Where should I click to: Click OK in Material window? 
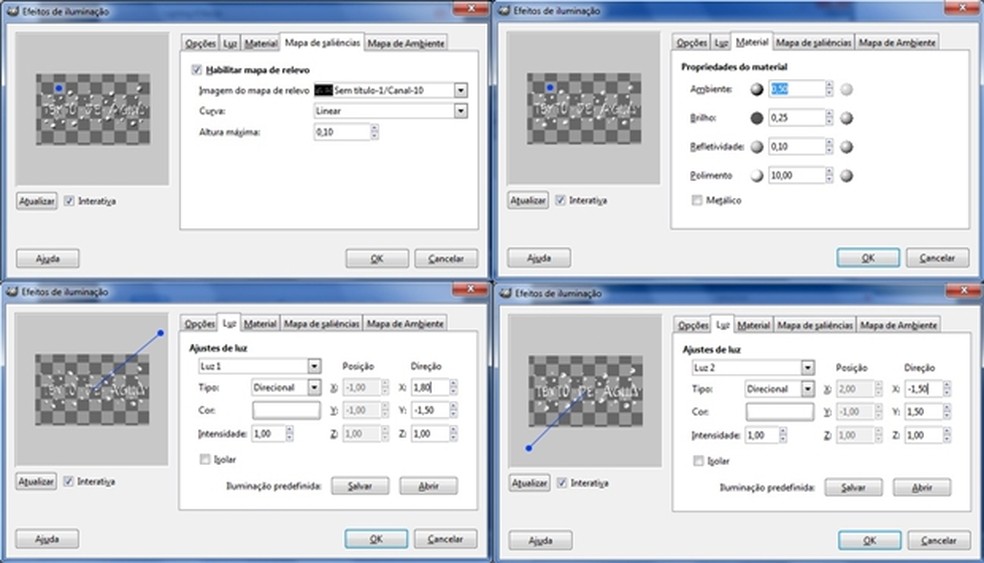[x=868, y=258]
